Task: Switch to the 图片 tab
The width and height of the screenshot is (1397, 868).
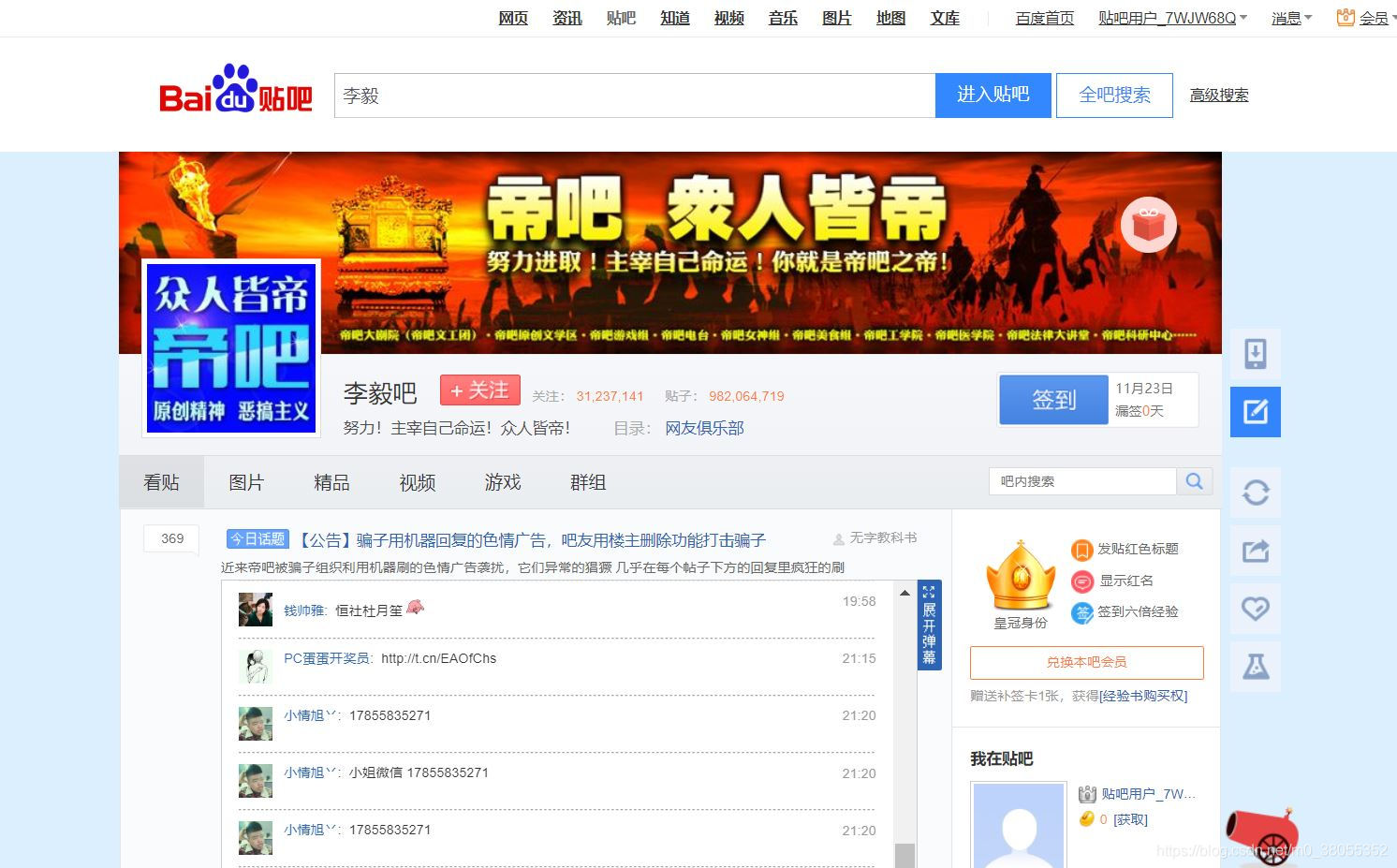Action: (246, 482)
